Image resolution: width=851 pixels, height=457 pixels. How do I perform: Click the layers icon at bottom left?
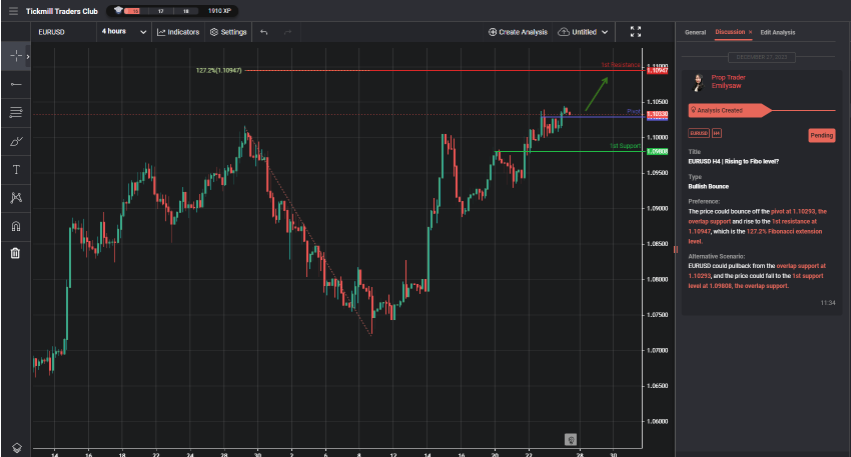(x=17, y=448)
